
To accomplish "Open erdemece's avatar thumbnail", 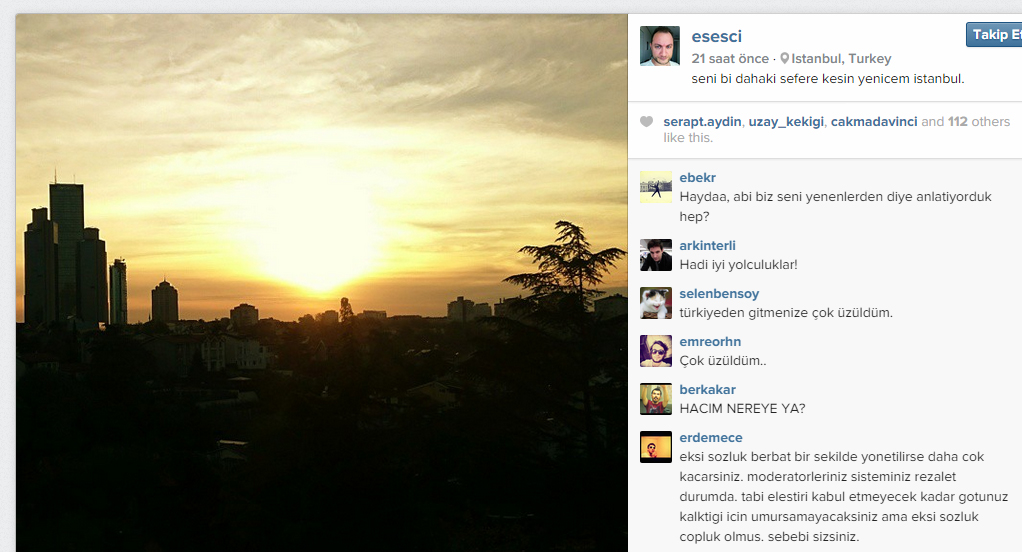I will tap(656, 447).
